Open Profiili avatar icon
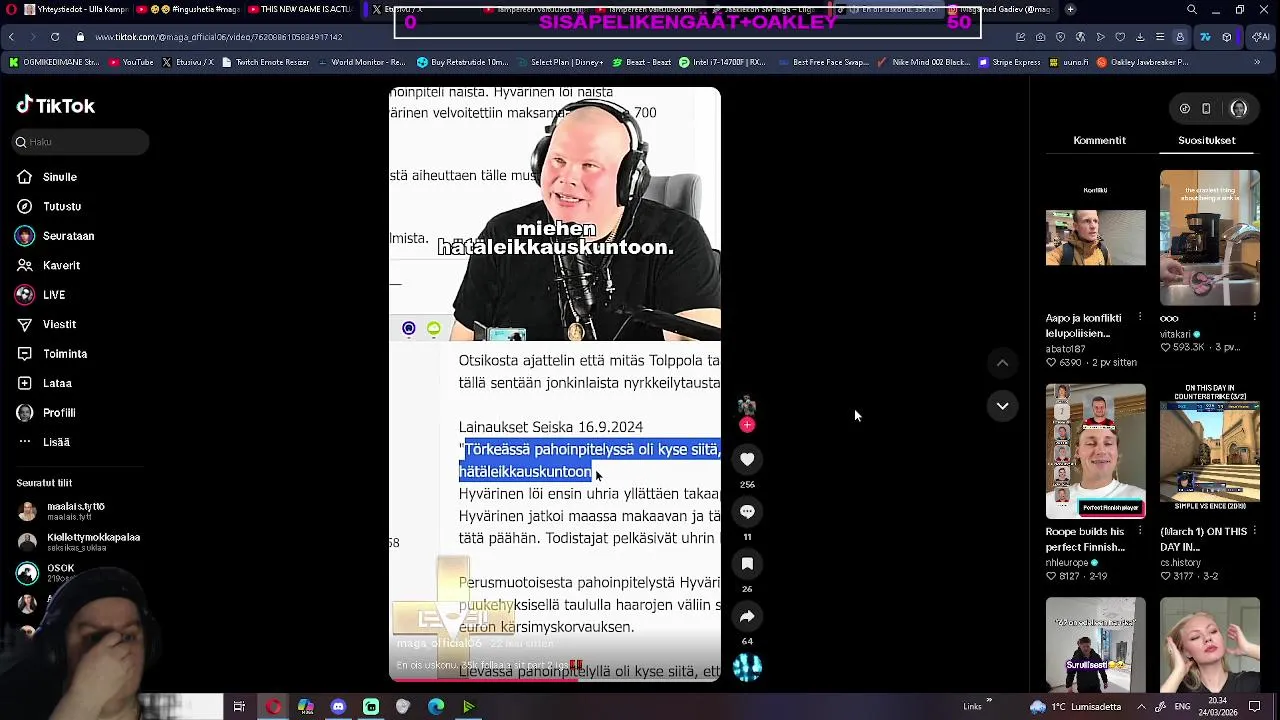The image size is (1280, 720). pyautogui.click(x=25, y=413)
